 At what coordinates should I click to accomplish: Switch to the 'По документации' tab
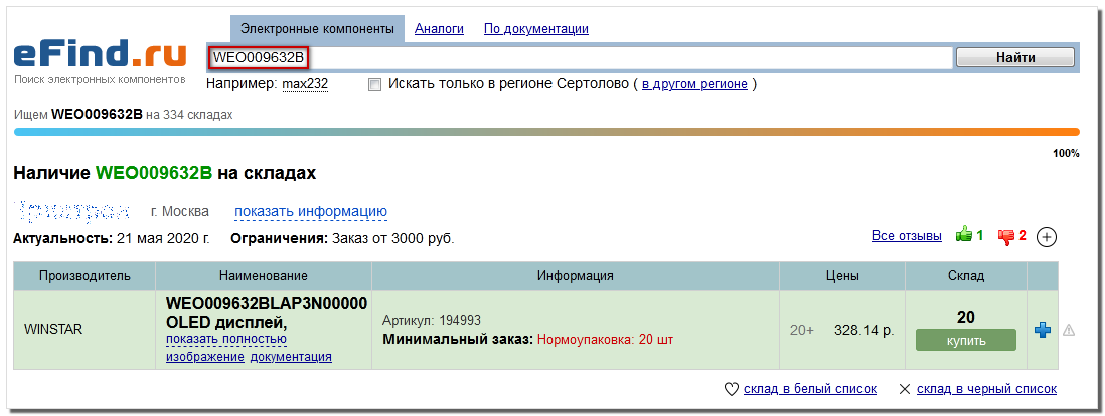click(536, 29)
